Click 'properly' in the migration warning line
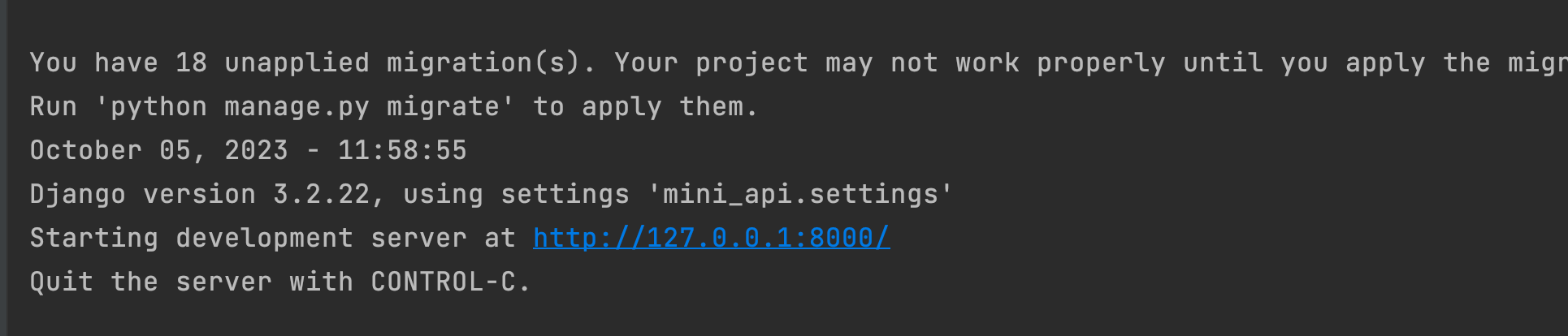 click(1101, 62)
